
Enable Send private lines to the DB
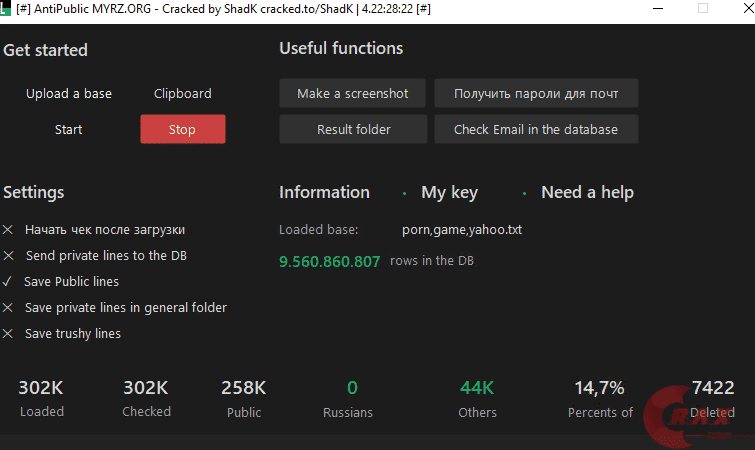[x=8, y=256]
